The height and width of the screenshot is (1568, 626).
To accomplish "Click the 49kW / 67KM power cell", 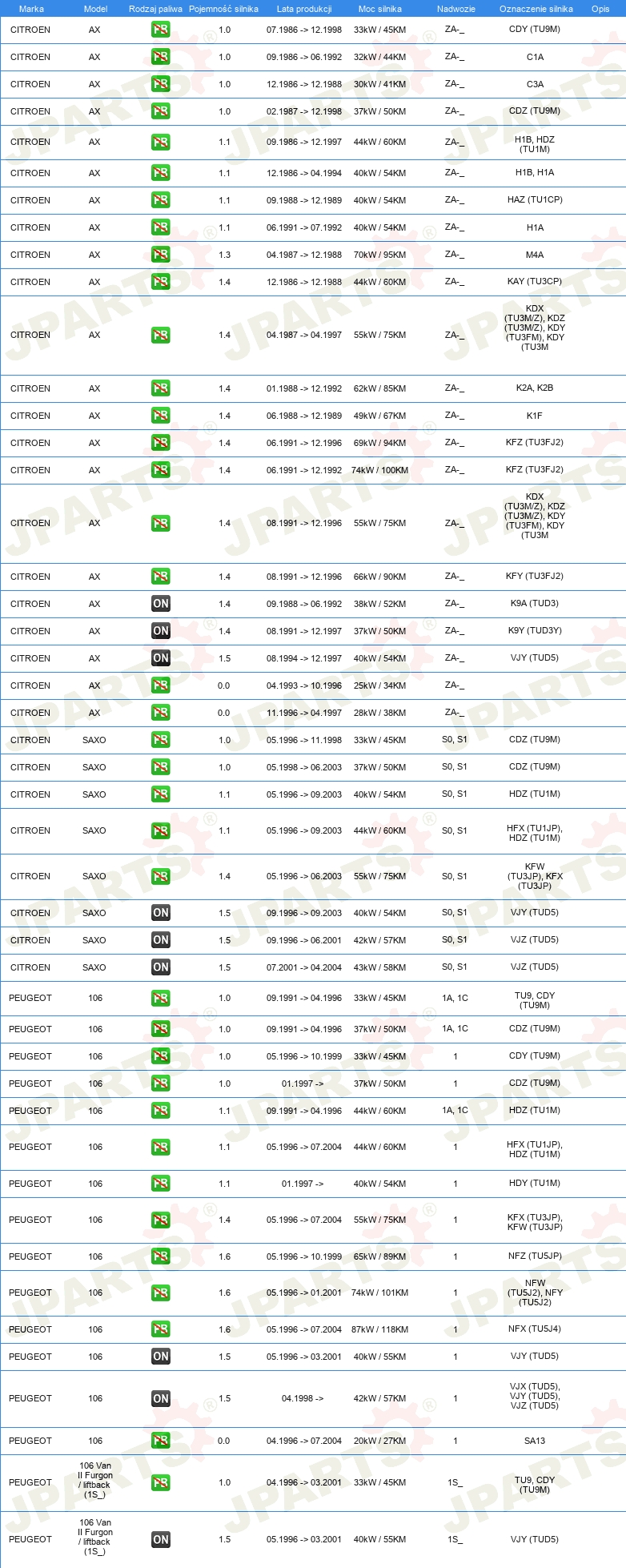I will tap(379, 416).
